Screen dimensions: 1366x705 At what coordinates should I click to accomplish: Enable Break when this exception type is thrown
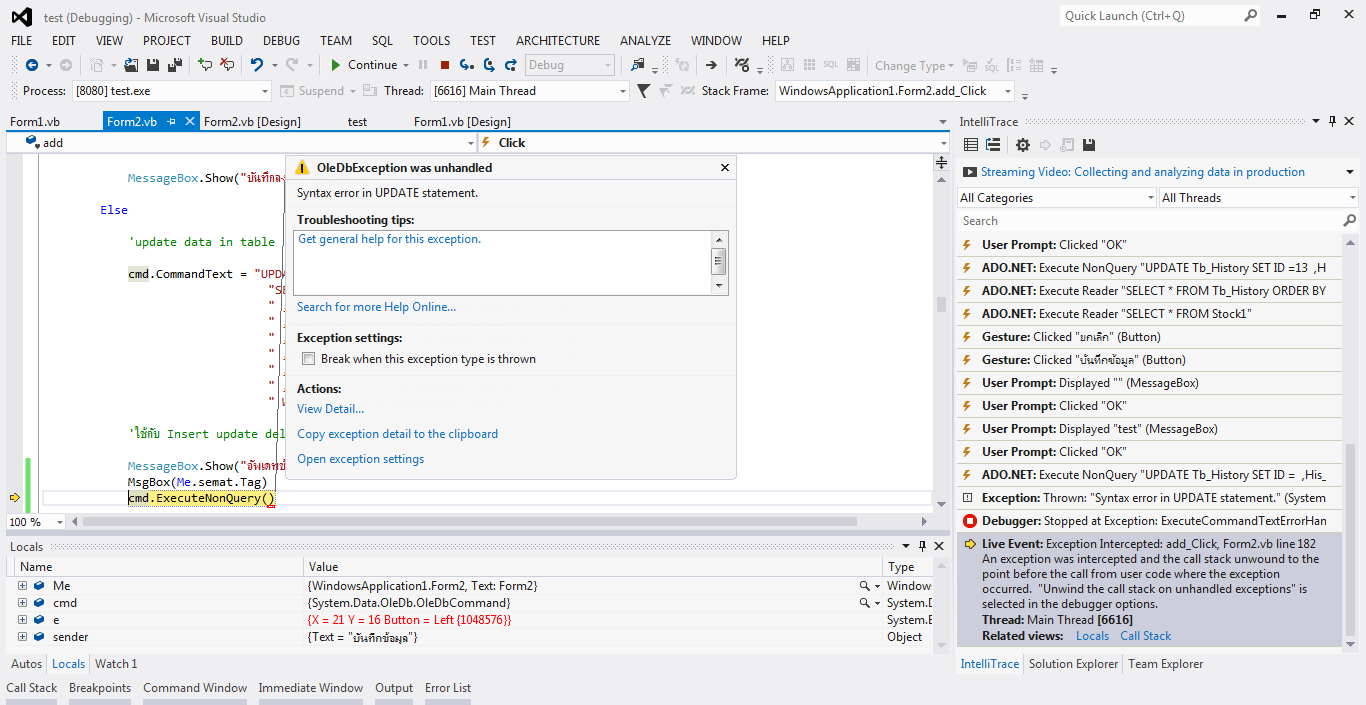pos(309,359)
